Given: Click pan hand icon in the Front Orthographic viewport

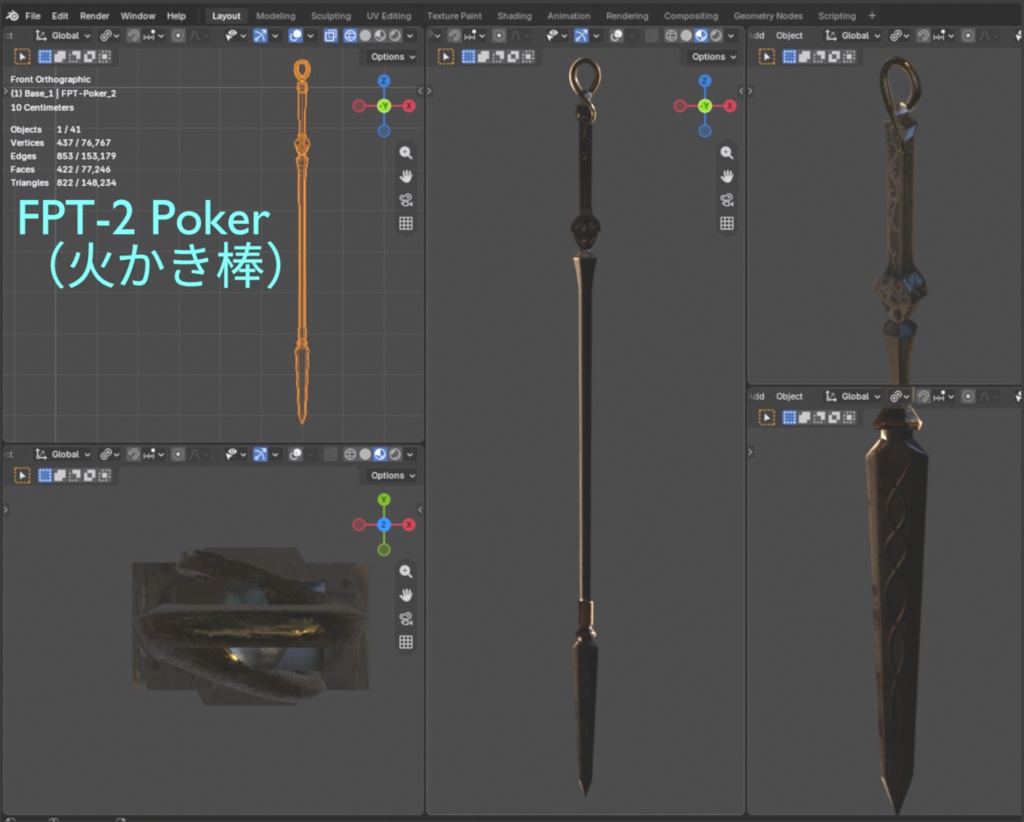Looking at the screenshot, I should (x=406, y=176).
